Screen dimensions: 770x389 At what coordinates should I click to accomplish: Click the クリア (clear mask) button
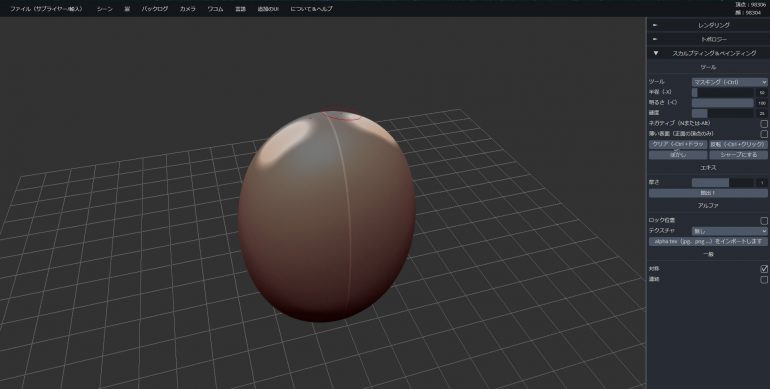click(678, 144)
